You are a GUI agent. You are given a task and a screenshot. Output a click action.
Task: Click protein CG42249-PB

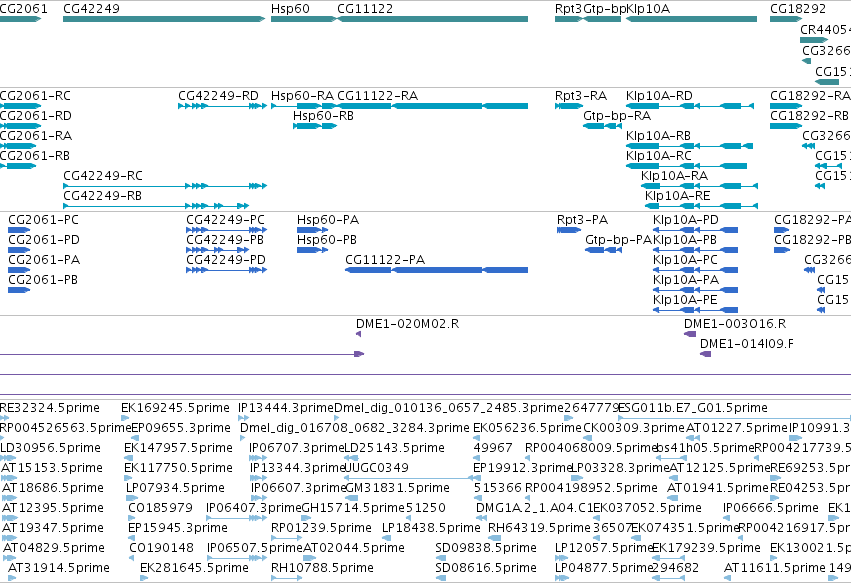point(218,250)
